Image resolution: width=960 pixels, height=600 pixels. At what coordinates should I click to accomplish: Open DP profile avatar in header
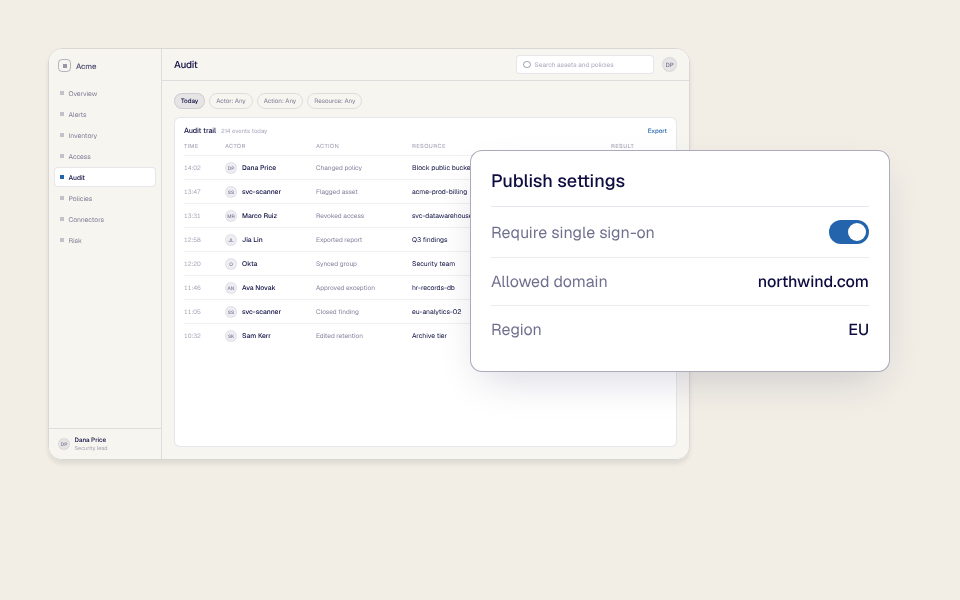pos(669,64)
